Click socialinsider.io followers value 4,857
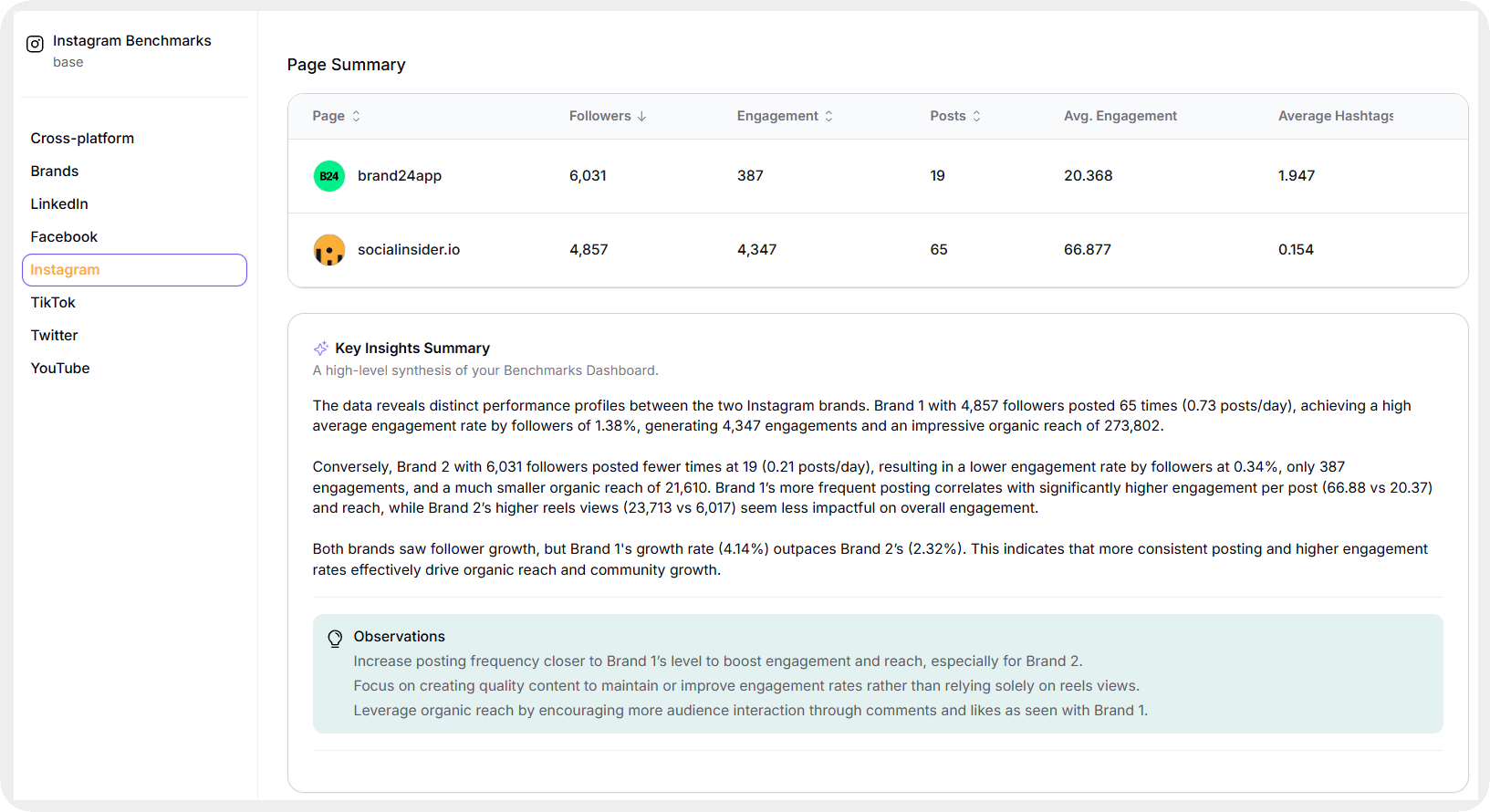The image size is (1490, 812). tap(589, 250)
